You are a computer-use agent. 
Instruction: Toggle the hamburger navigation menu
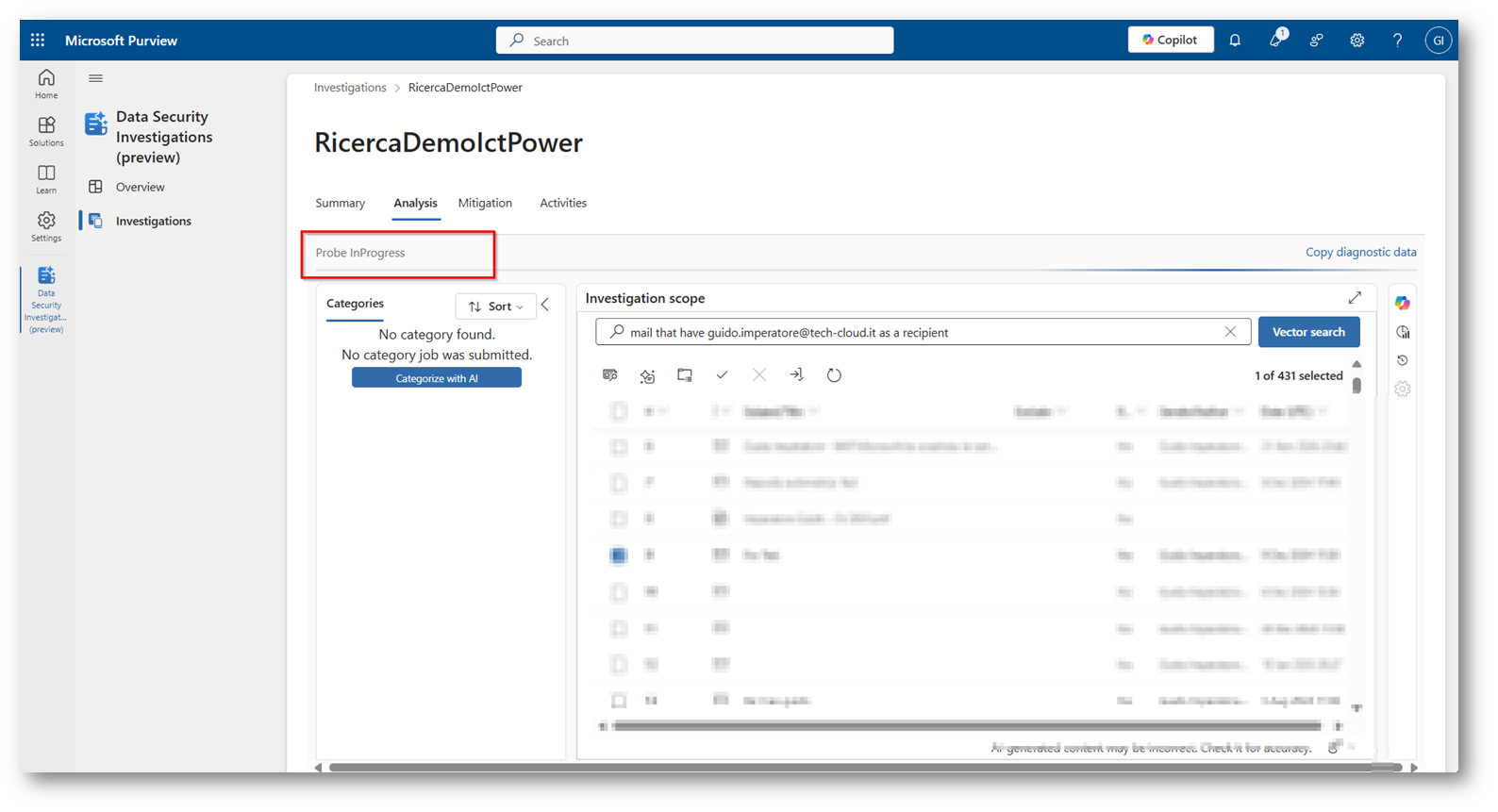pyautogui.click(x=95, y=78)
